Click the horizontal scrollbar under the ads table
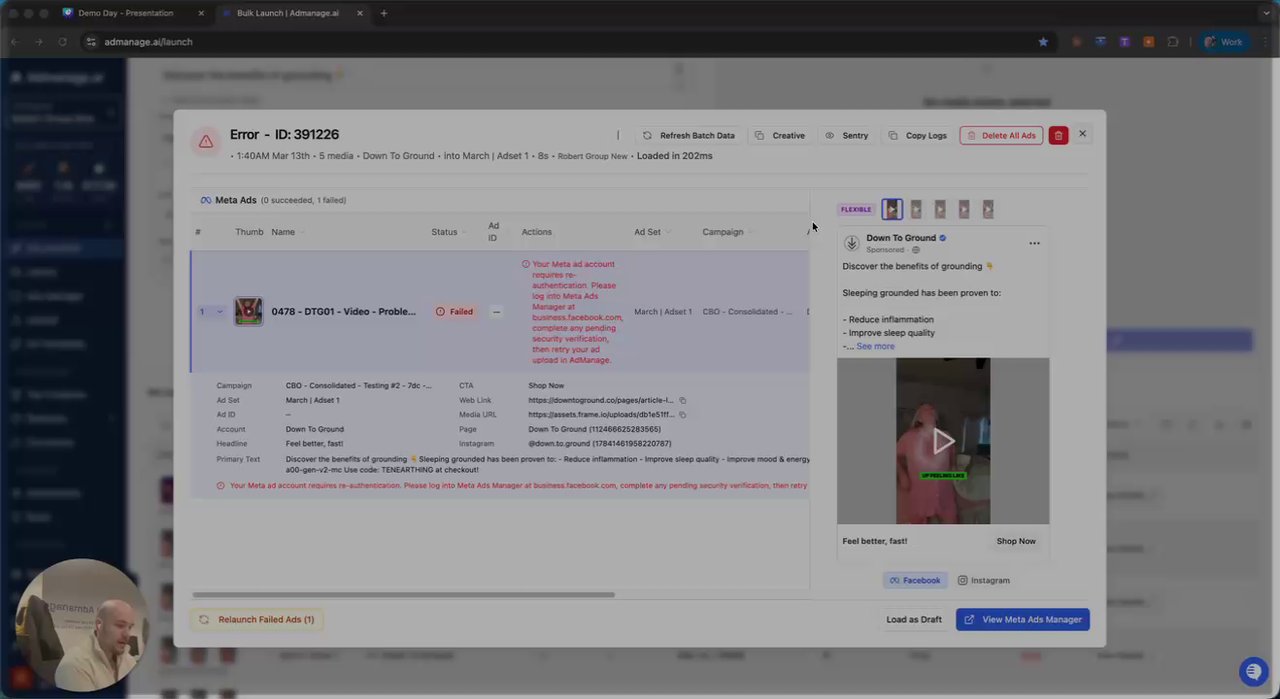Screen dimensions: 1280x699 403,595
